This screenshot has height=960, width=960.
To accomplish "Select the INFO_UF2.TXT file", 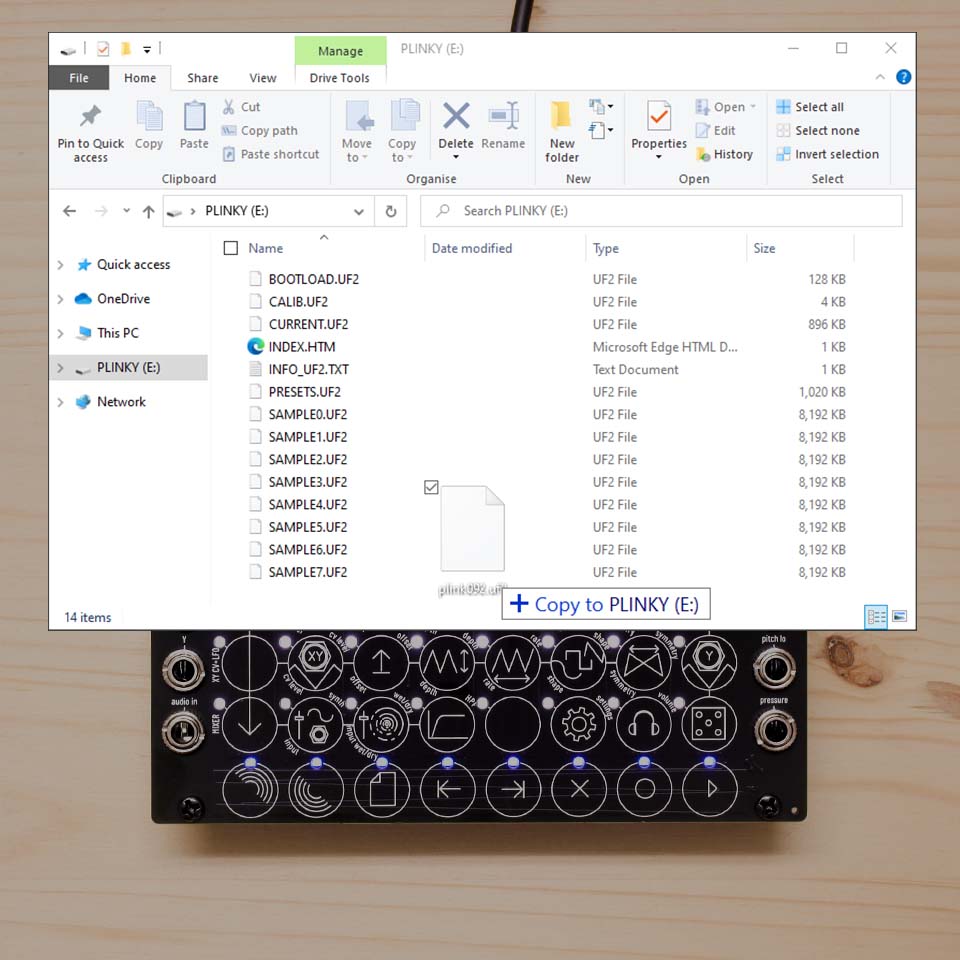I will 309,369.
